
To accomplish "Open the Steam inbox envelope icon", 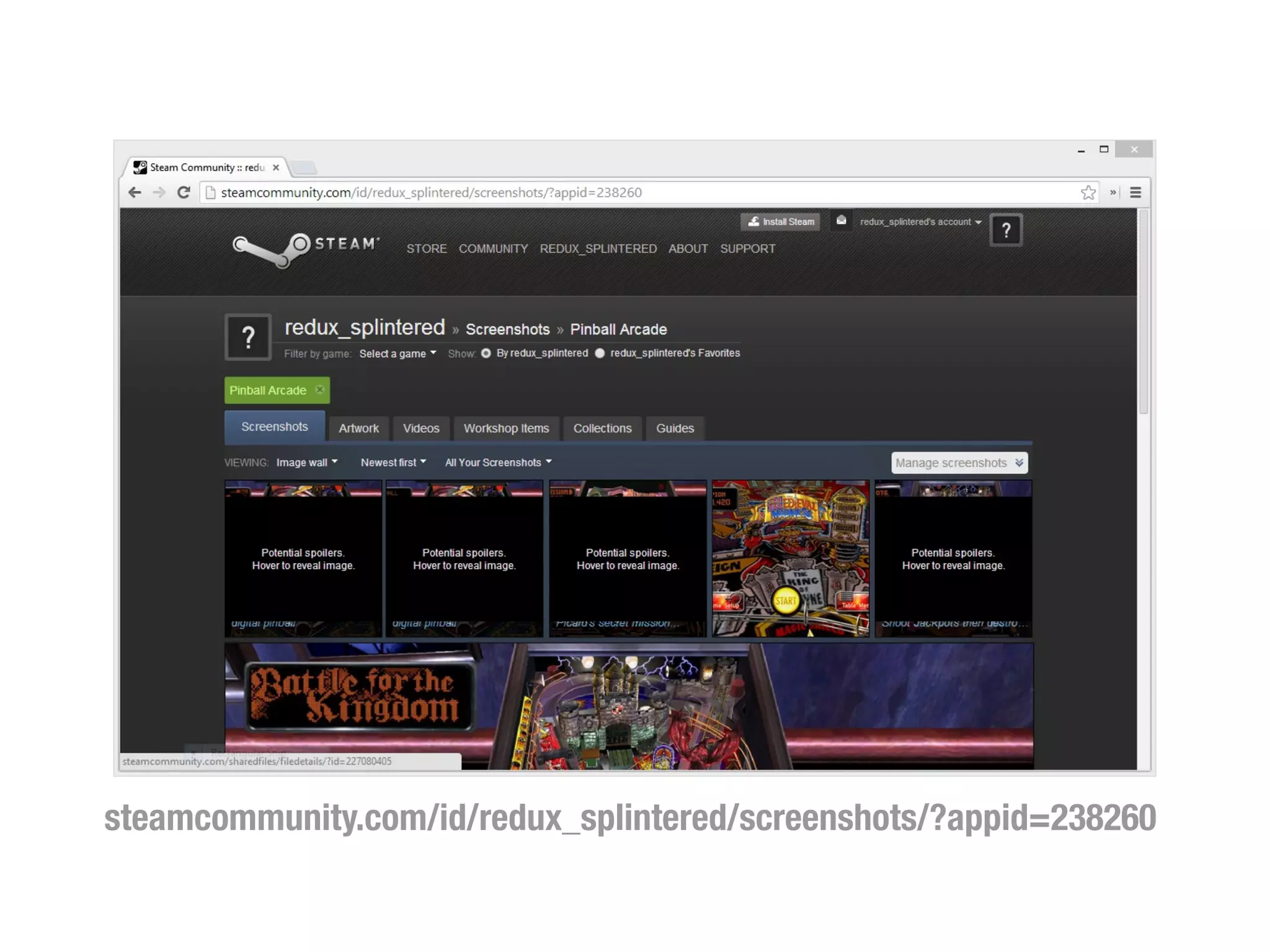I will 841,221.
